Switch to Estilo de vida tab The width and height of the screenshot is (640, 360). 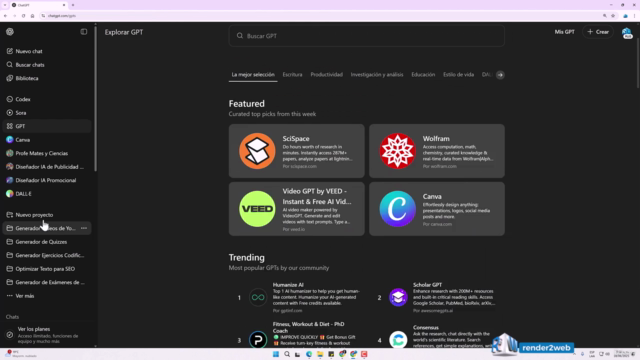point(458,75)
